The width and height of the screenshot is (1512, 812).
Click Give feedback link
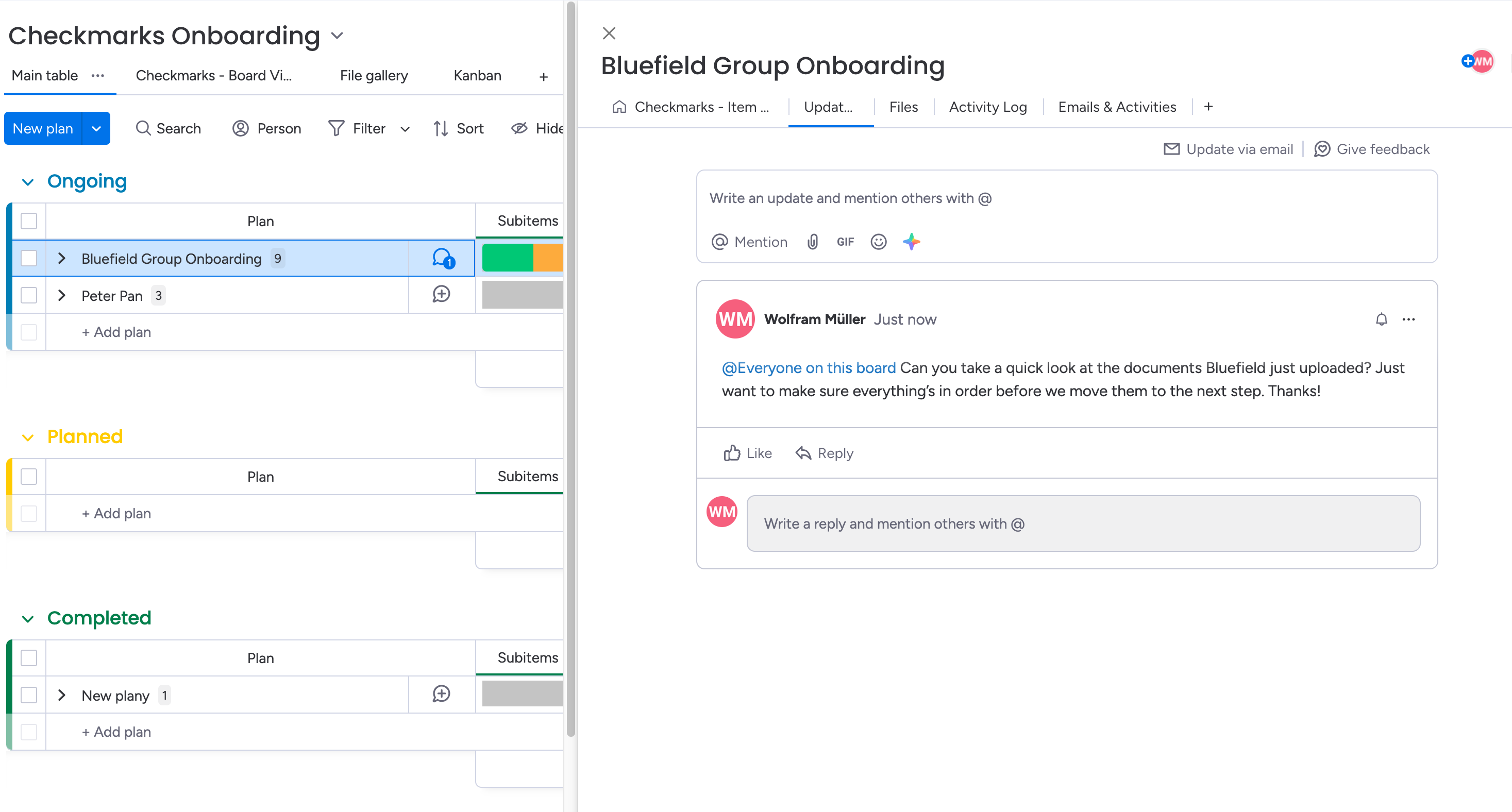(x=1372, y=149)
